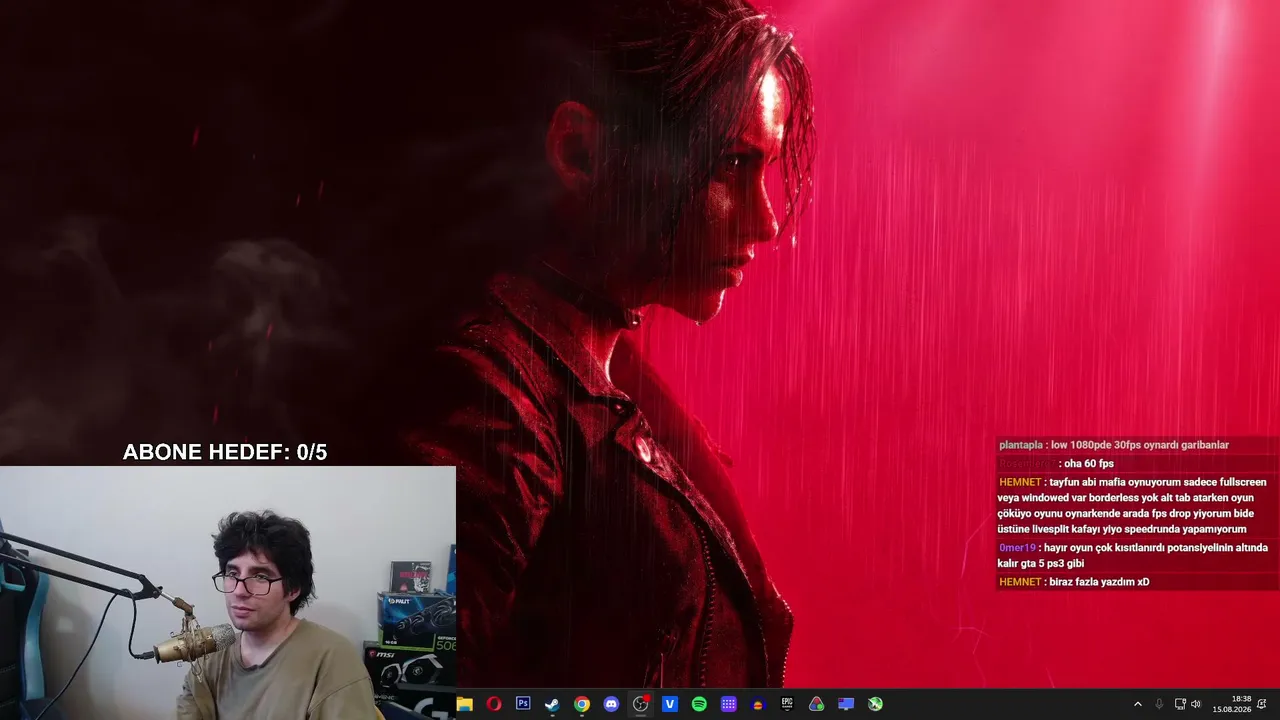Open the blue V app on the taskbar
1280x720 pixels.
[670, 704]
